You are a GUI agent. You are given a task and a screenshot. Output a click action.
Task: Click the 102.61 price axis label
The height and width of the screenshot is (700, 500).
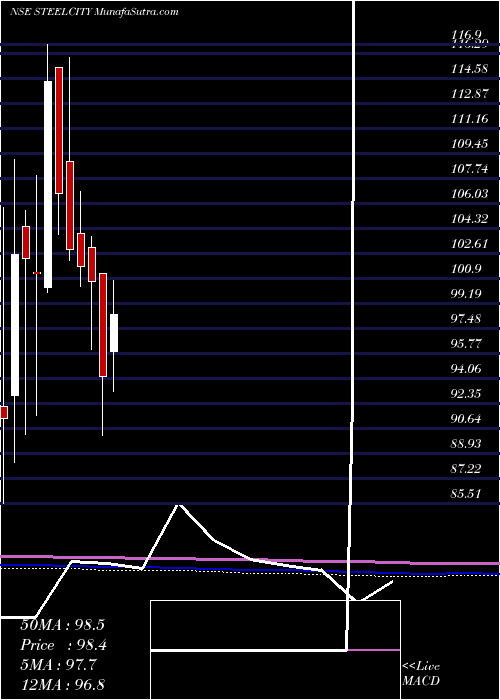click(x=470, y=244)
